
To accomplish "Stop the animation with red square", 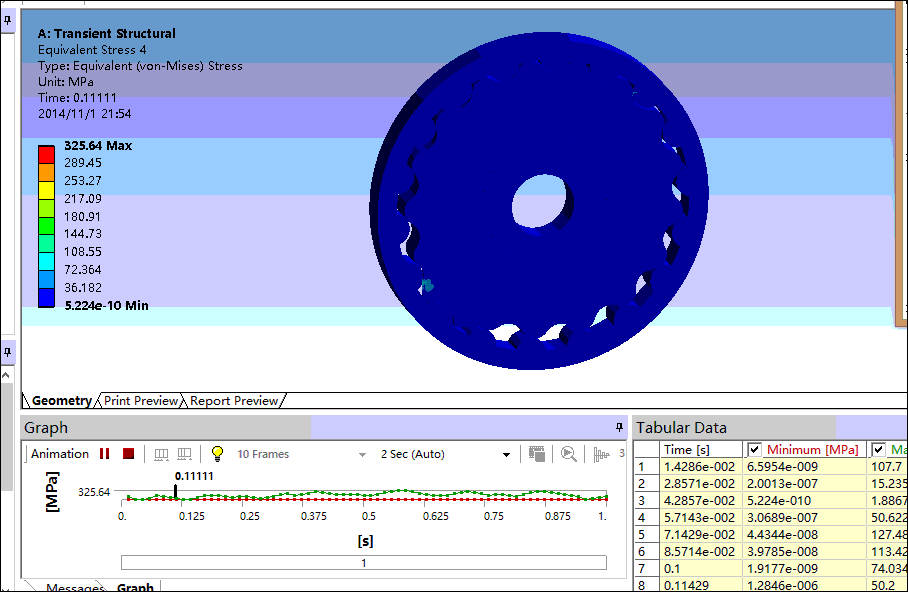I will [x=129, y=454].
